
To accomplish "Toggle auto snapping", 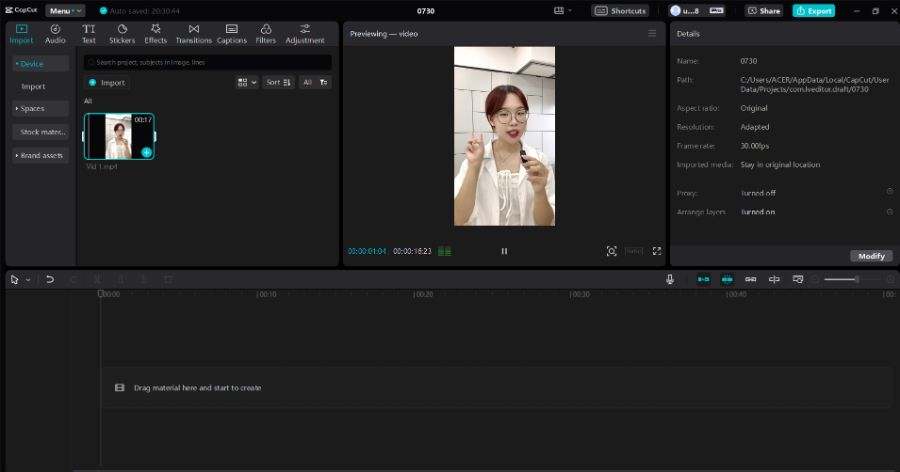I will [x=727, y=279].
